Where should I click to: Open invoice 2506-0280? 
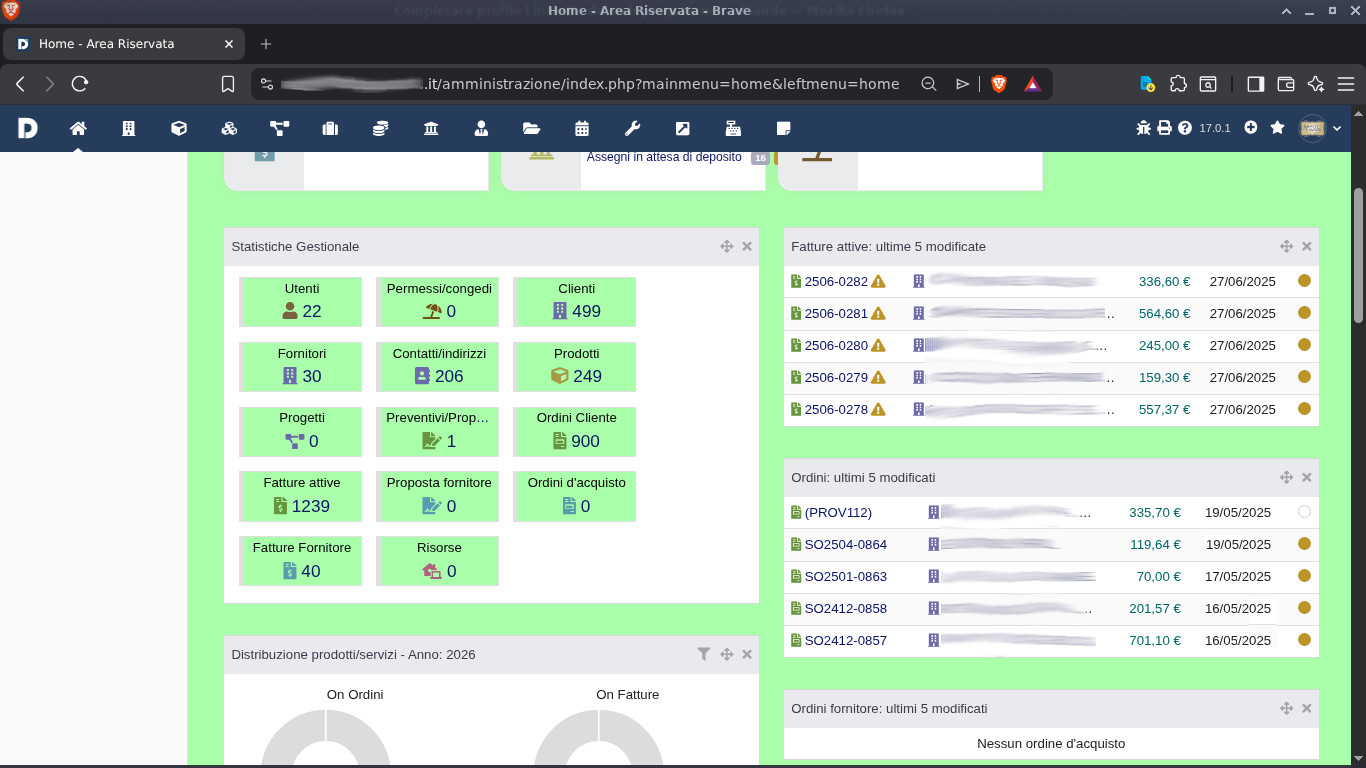coord(836,345)
